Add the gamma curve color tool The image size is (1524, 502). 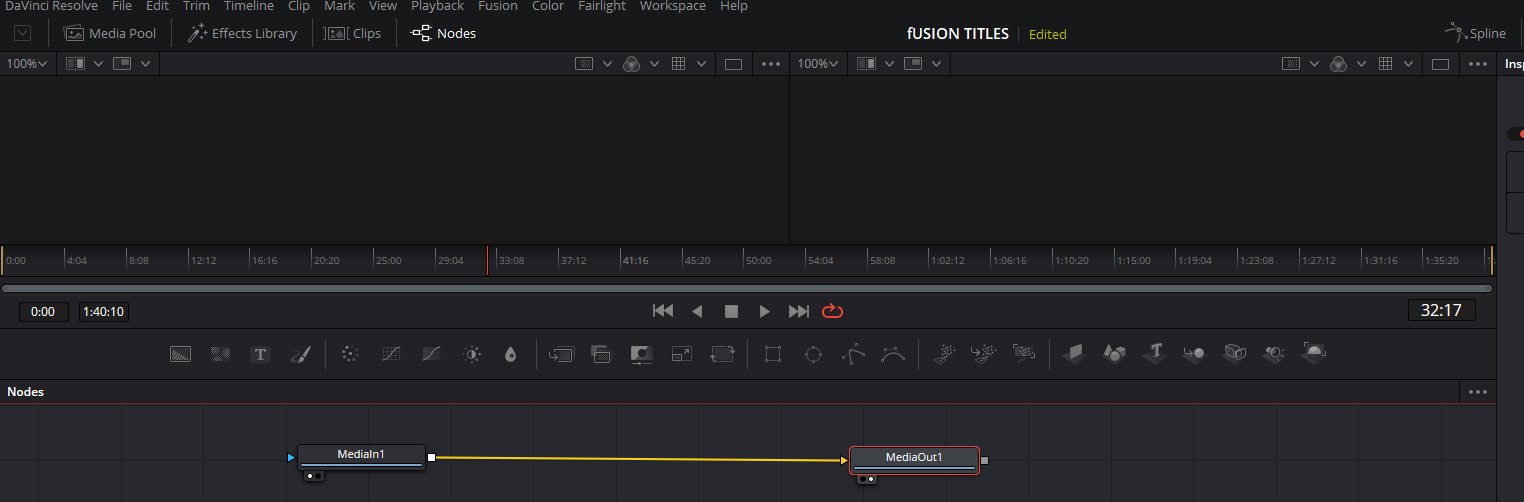432,354
